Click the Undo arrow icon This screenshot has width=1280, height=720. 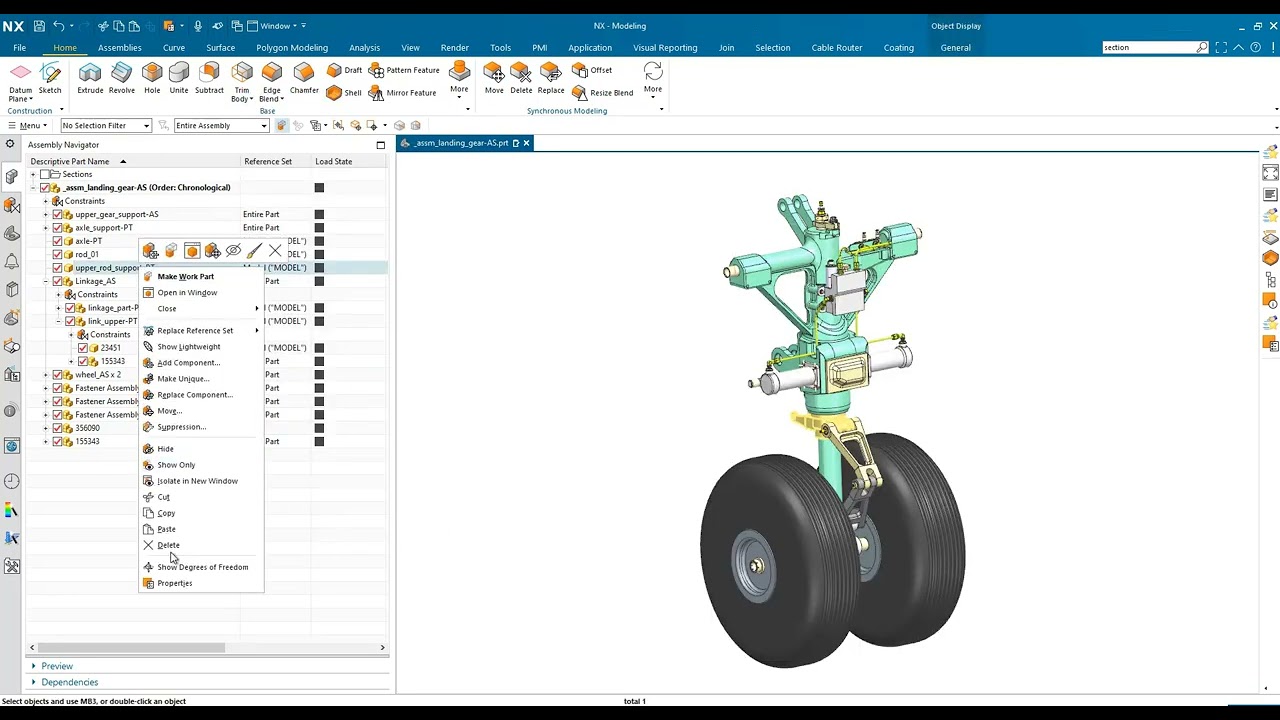coord(59,26)
